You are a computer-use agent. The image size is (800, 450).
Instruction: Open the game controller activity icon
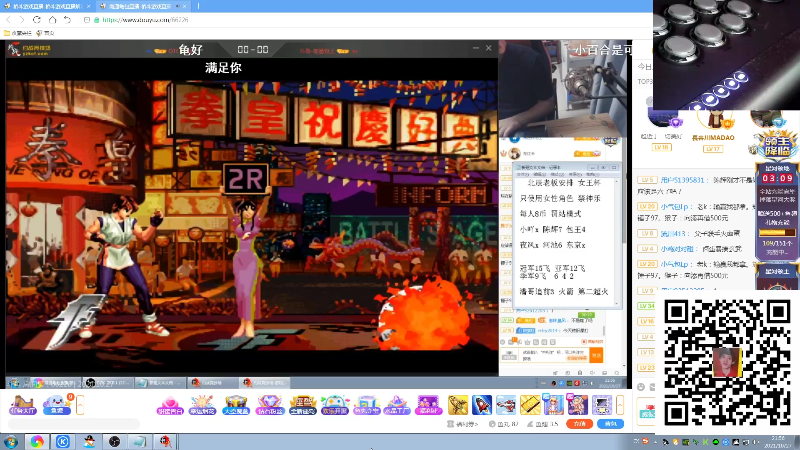pos(335,405)
